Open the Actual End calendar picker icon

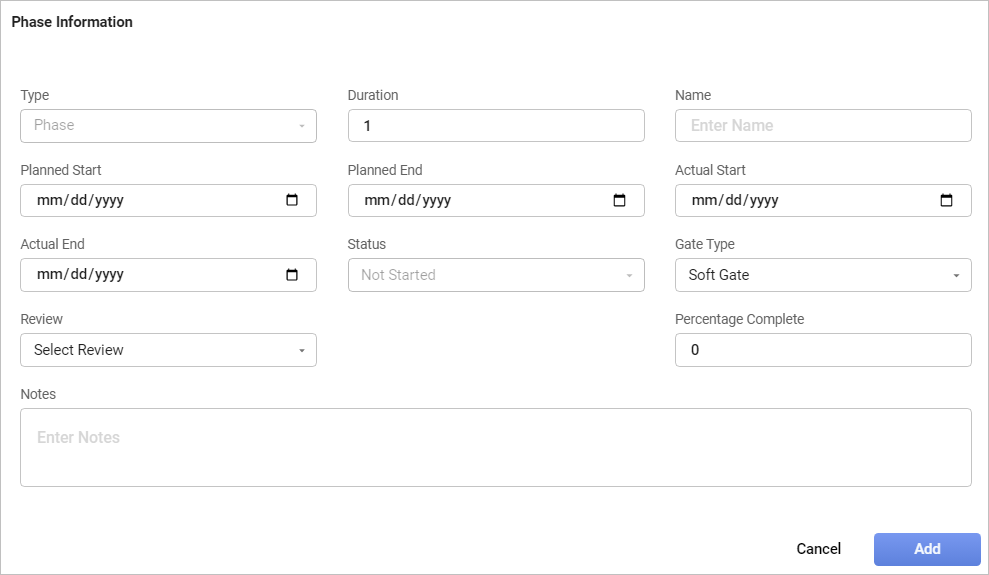coord(292,275)
